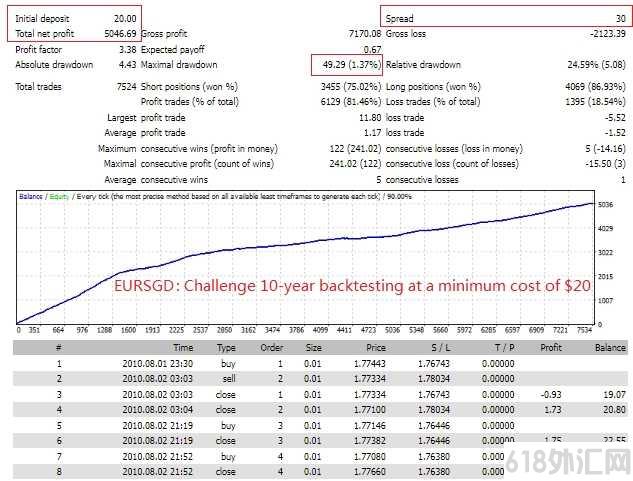Select the Initial deposit value 20.00

click(125, 19)
